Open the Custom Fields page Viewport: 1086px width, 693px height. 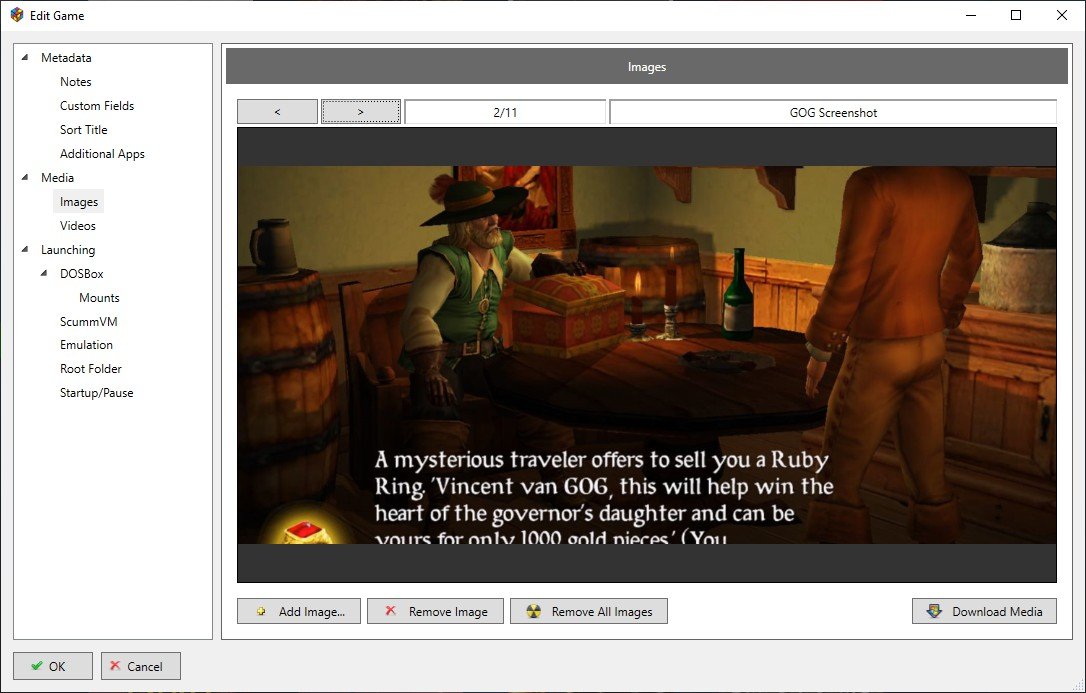[x=97, y=106]
